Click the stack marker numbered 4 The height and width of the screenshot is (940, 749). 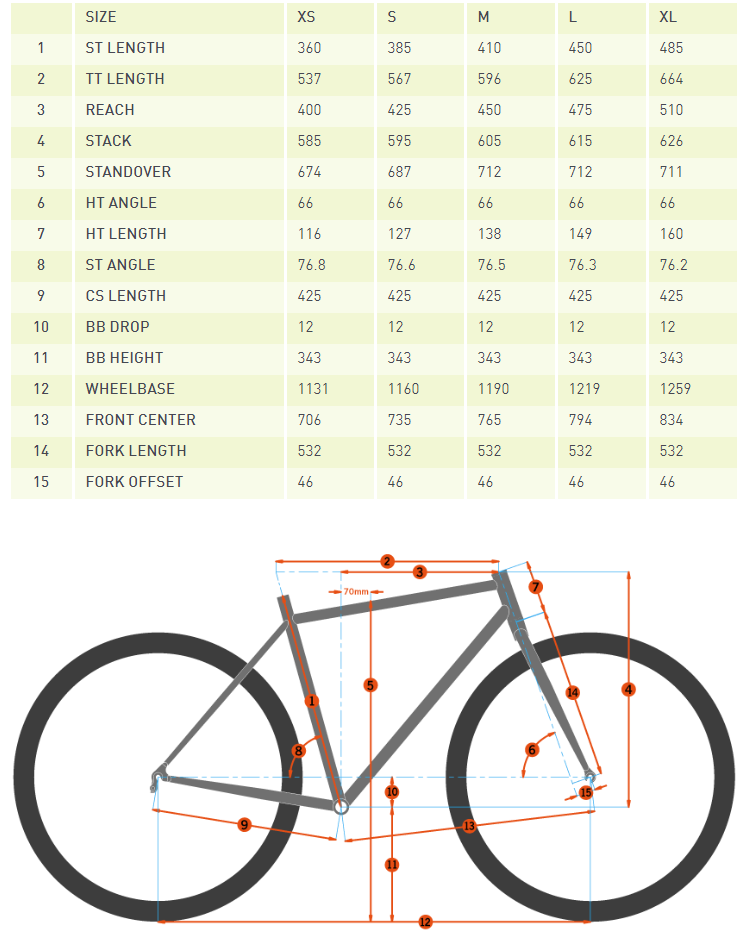point(628,689)
